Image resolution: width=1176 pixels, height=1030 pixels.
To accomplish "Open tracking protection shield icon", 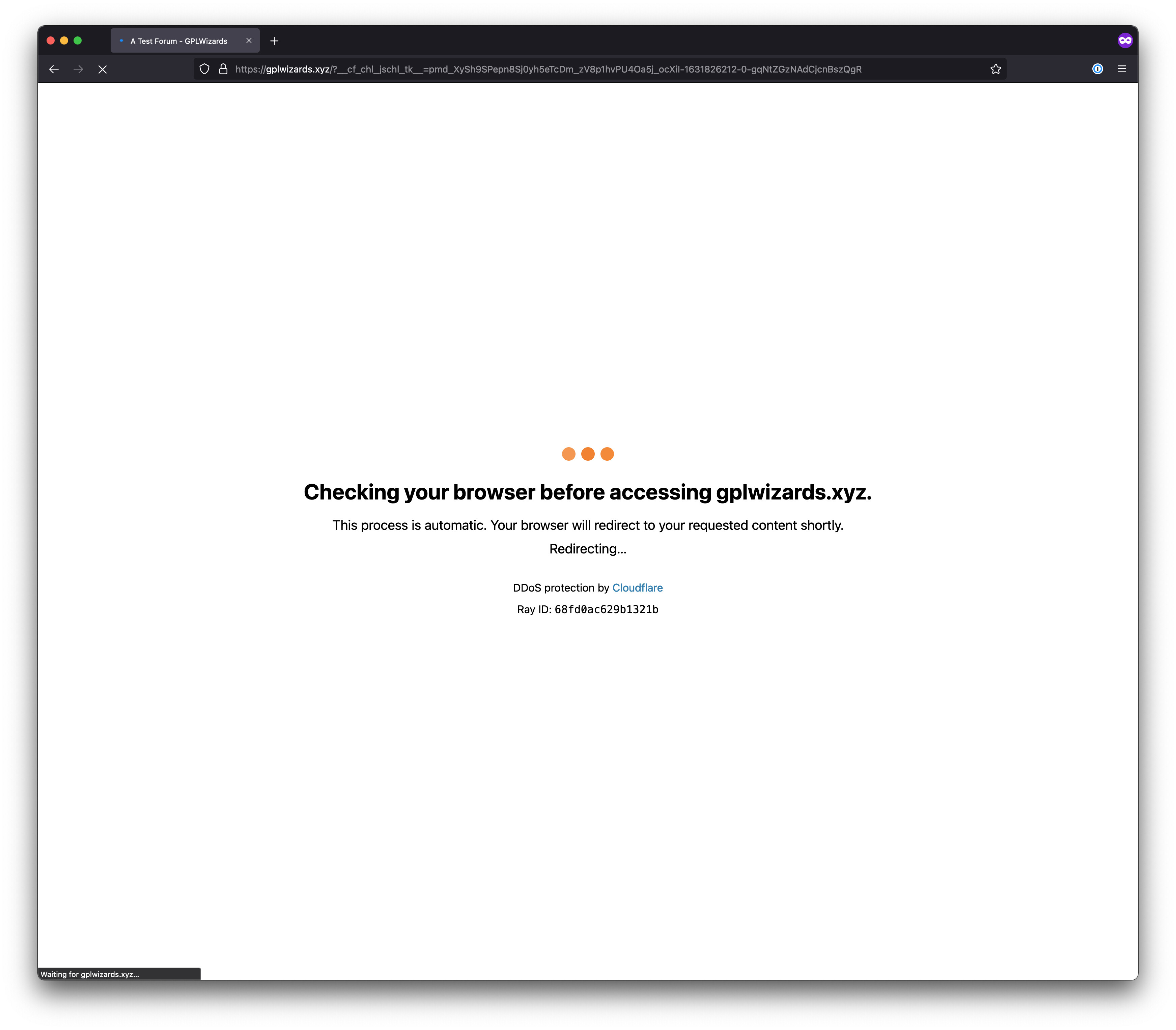I will tap(204, 69).
